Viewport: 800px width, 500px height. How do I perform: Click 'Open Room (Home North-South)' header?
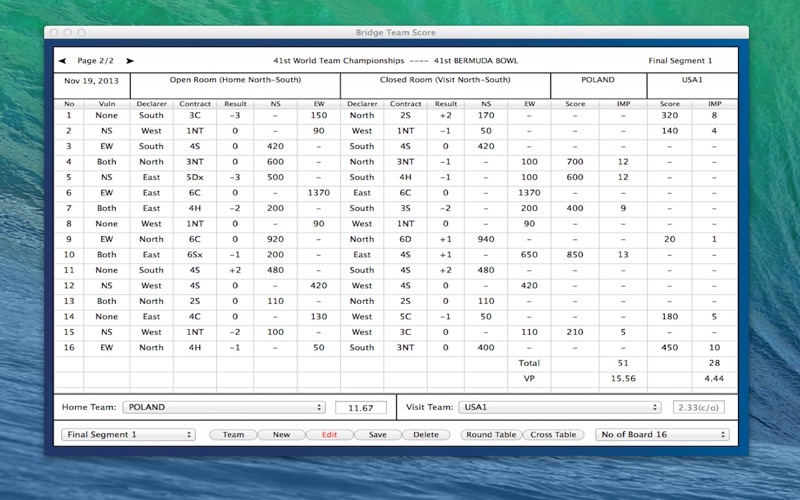235,80
